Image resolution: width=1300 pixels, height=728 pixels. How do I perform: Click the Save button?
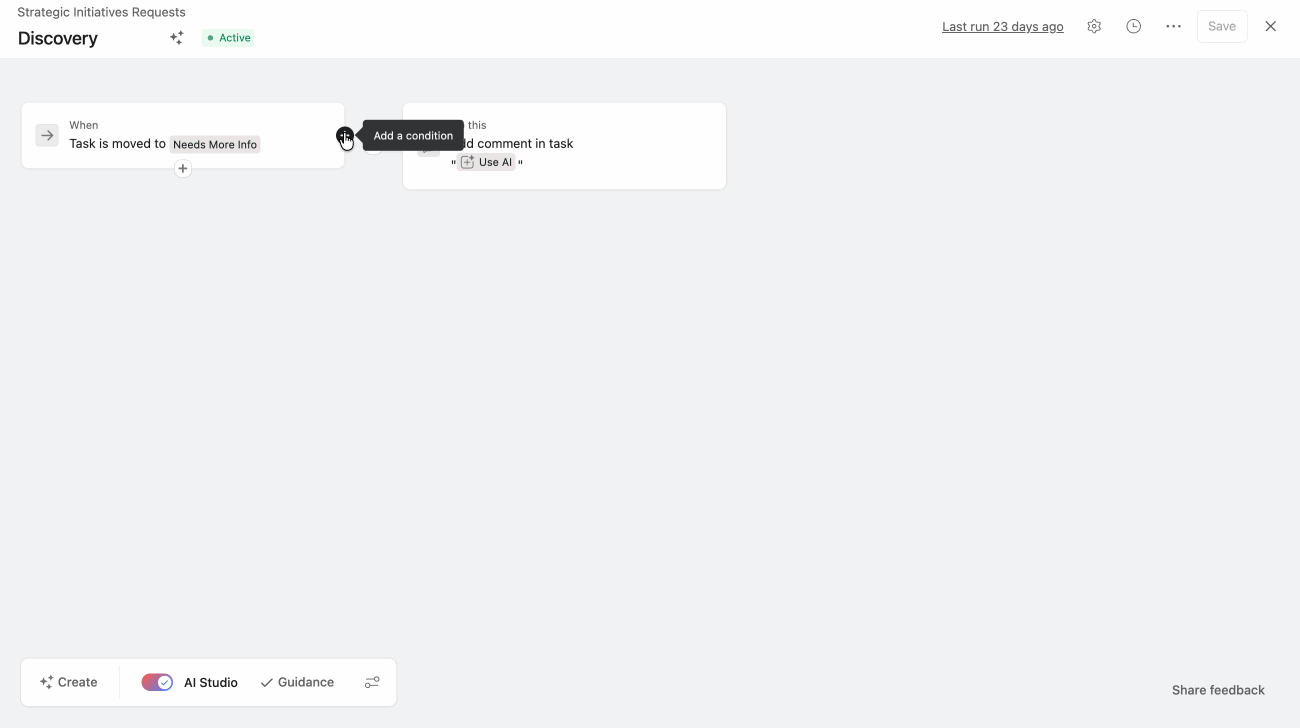tap(1222, 27)
